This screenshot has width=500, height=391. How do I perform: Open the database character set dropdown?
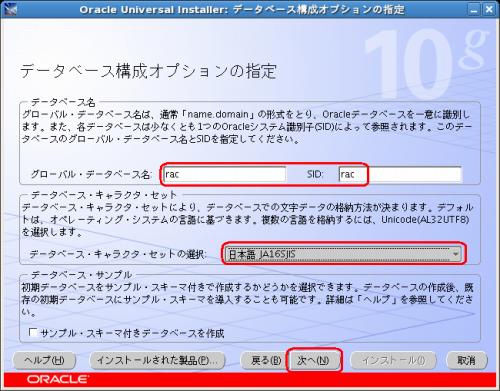[x=343, y=254]
